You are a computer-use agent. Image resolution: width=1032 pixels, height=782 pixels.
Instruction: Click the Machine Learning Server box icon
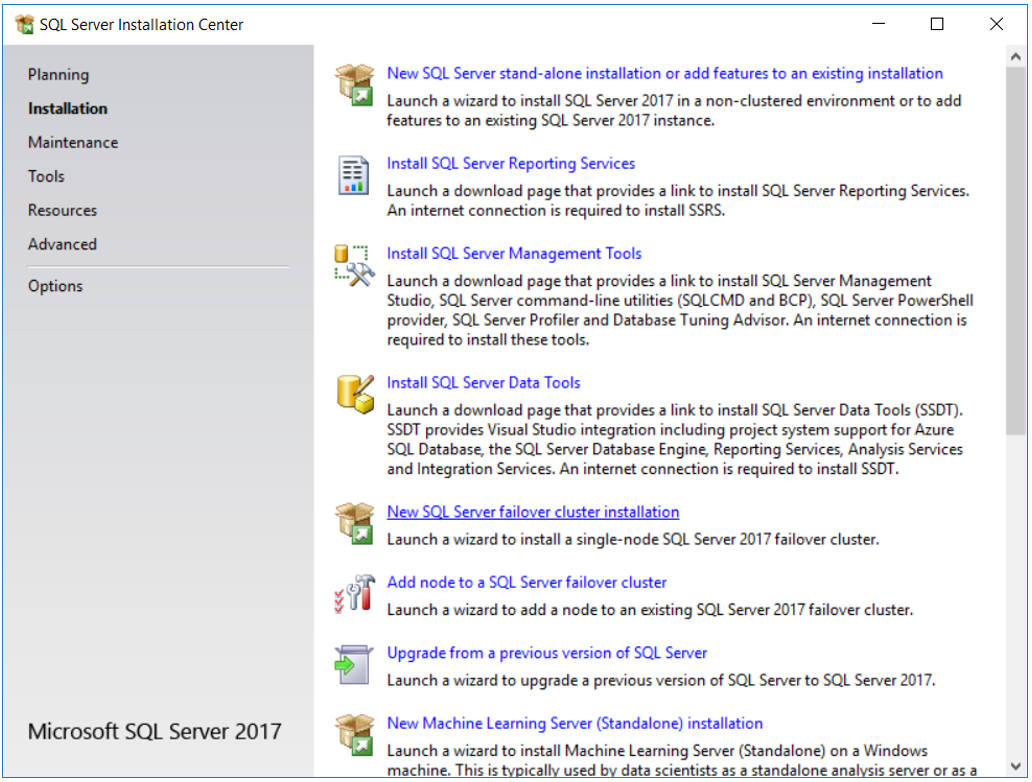354,735
